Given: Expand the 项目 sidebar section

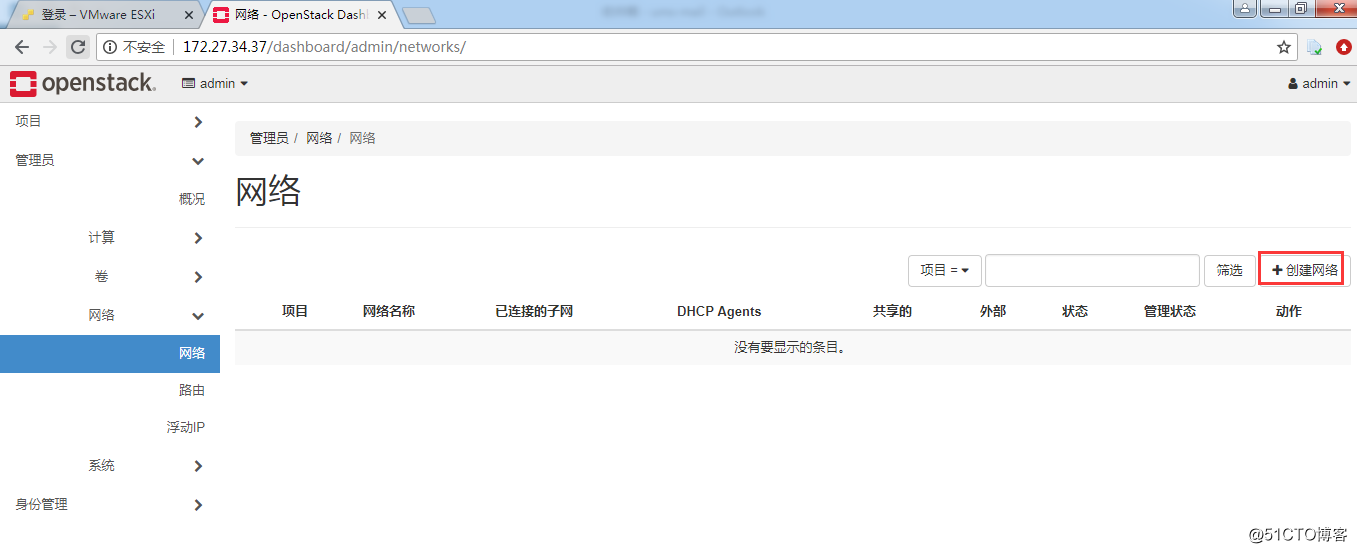Looking at the screenshot, I should pyautogui.click(x=110, y=122).
